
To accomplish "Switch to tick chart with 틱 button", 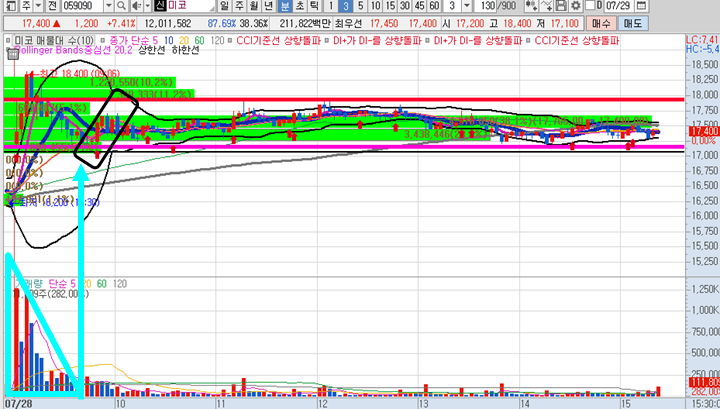I will pyautogui.click(x=315, y=6).
